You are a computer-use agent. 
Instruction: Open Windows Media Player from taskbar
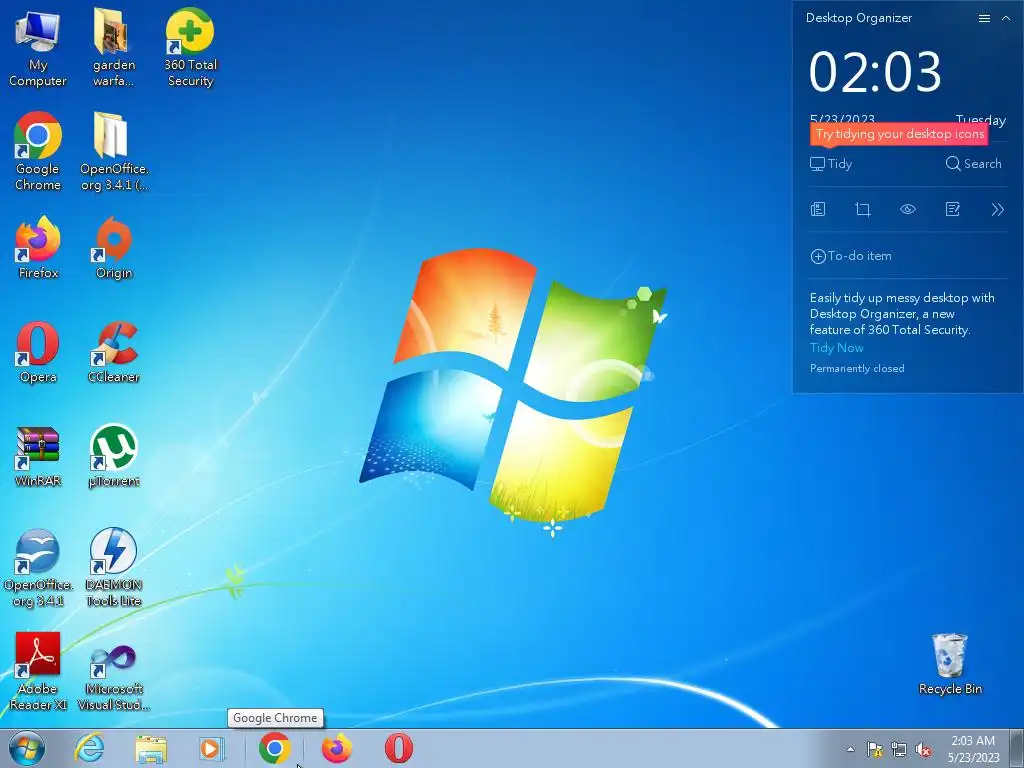[x=212, y=748]
